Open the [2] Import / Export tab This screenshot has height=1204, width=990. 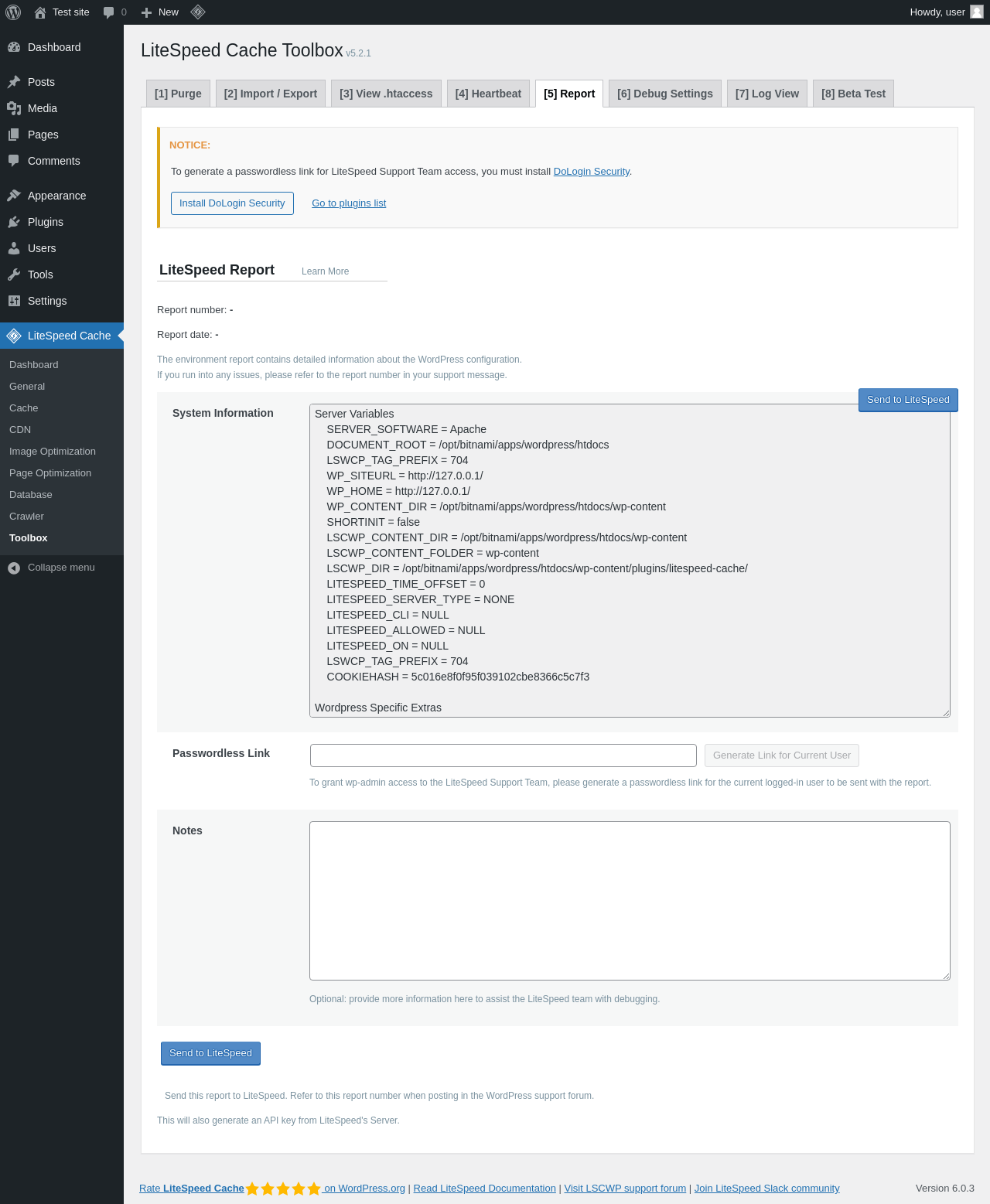click(x=271, y=94)
